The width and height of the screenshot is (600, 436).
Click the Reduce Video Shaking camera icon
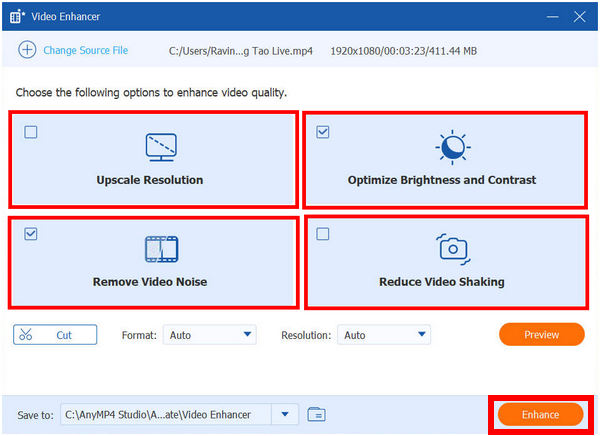[453, 249]
